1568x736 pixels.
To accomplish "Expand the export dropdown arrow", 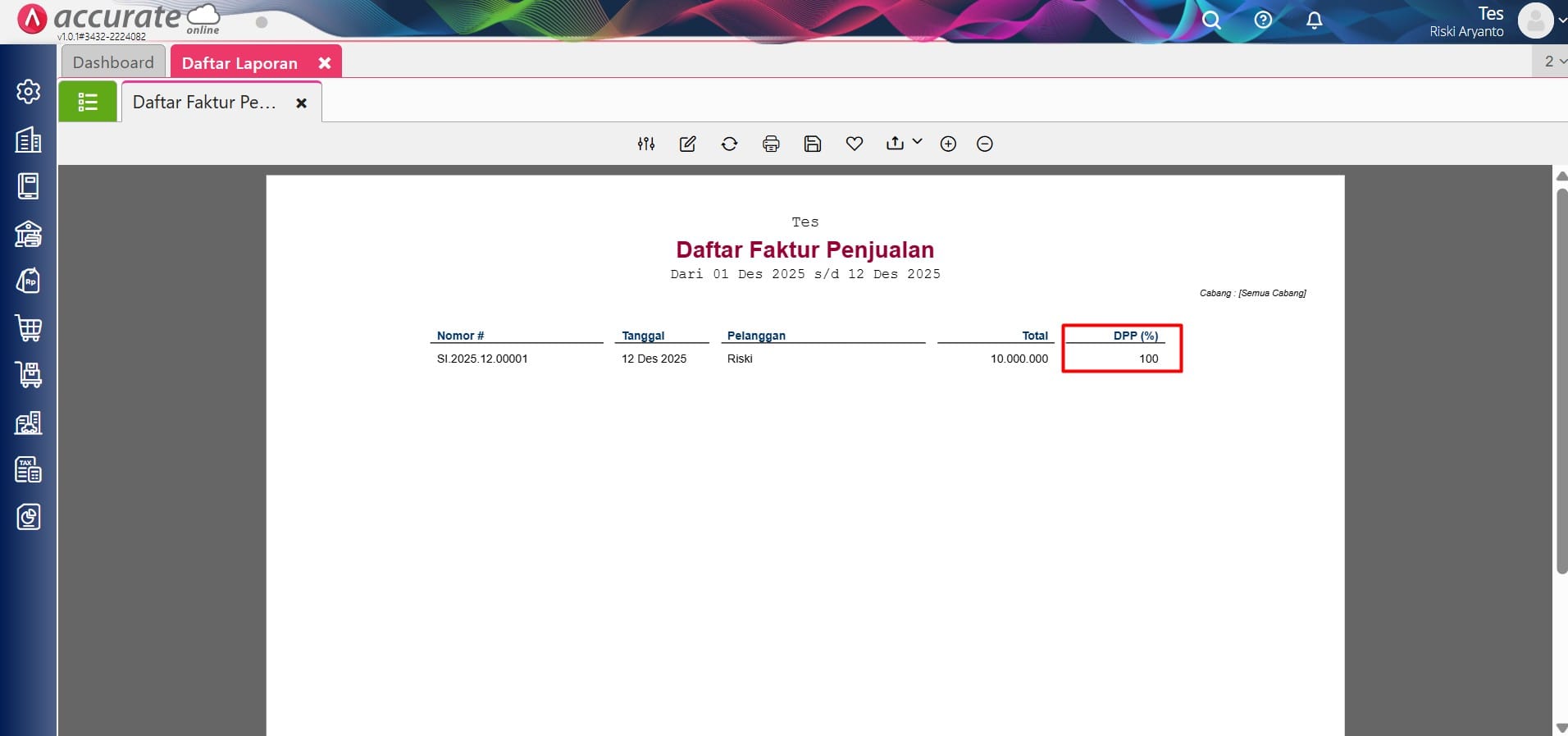I will click(917, 142).
